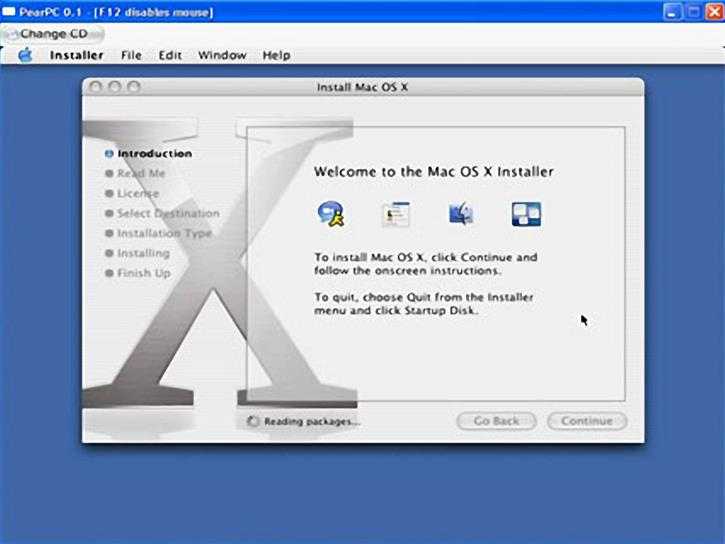The image size is (725, 544).
Task: Open the Installer menu
Action: tap(77, 55)
